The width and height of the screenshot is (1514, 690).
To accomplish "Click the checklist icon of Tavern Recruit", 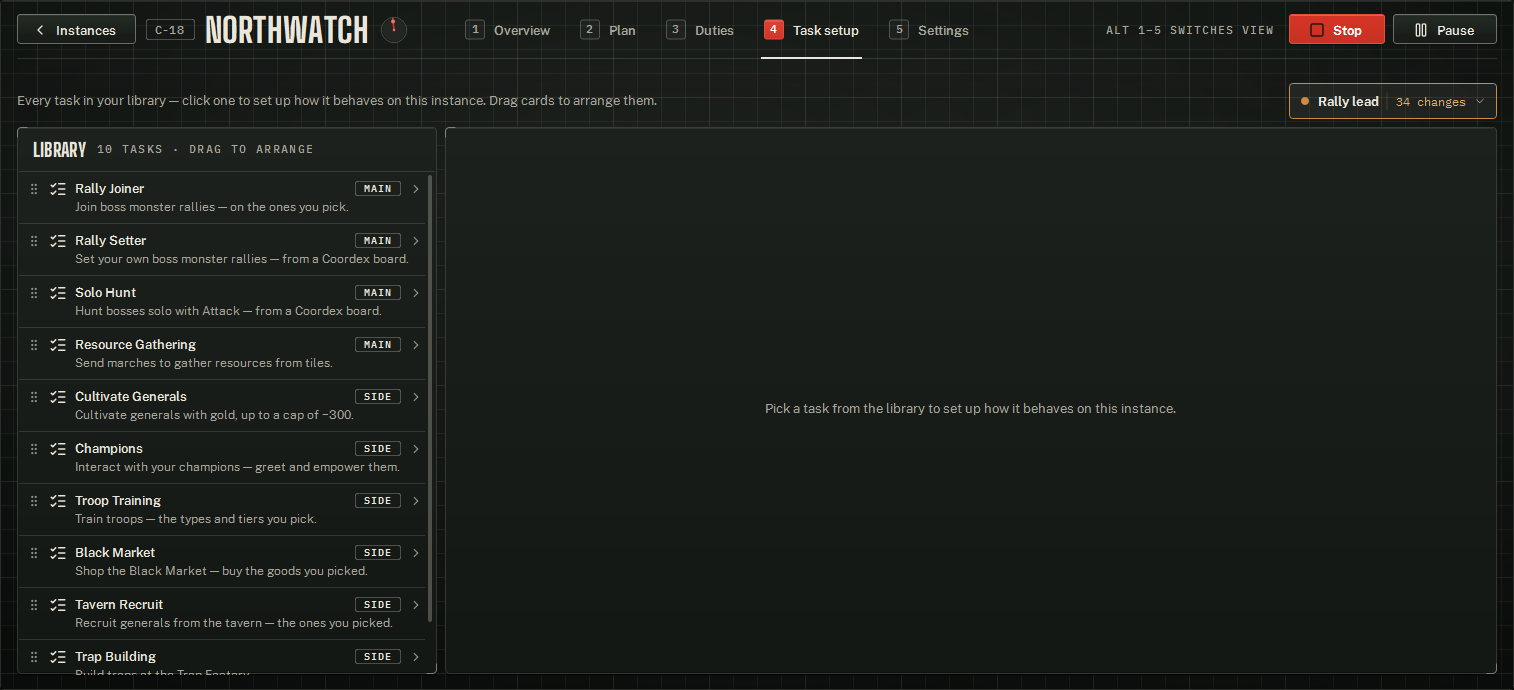I will point(57,604).
